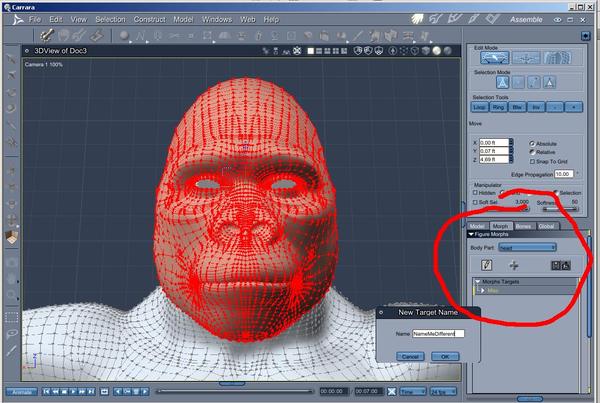Open the Selection menu
This screenshot has width=600, height=403.
click(110, 19)
